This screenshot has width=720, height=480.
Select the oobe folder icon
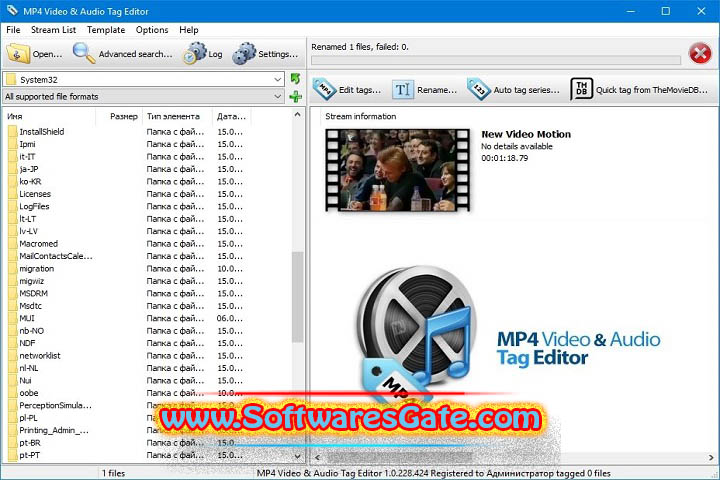coord(12,393)
